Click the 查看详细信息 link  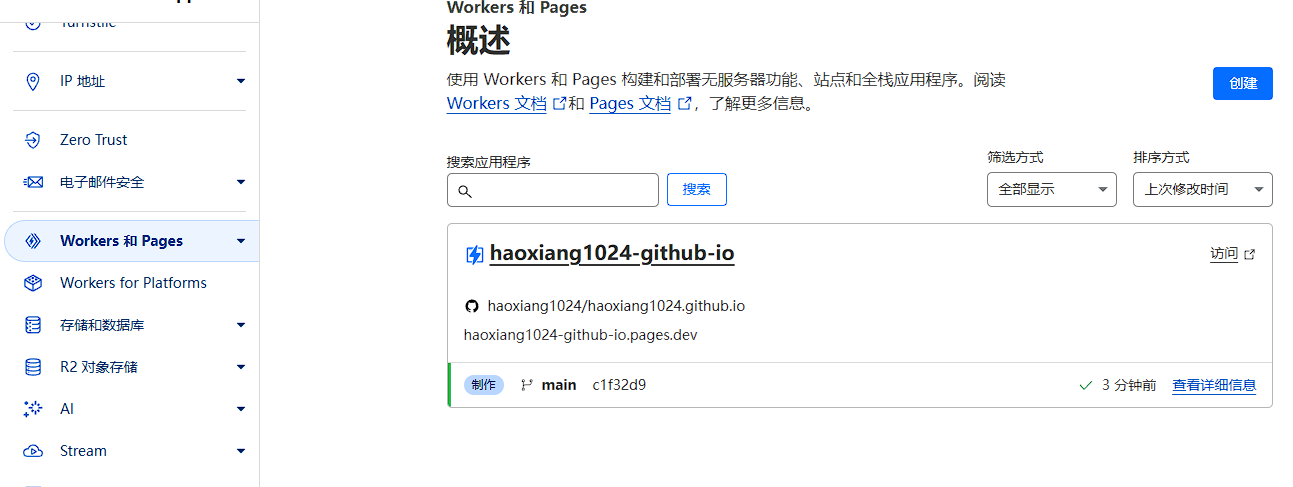[1214, 385]
